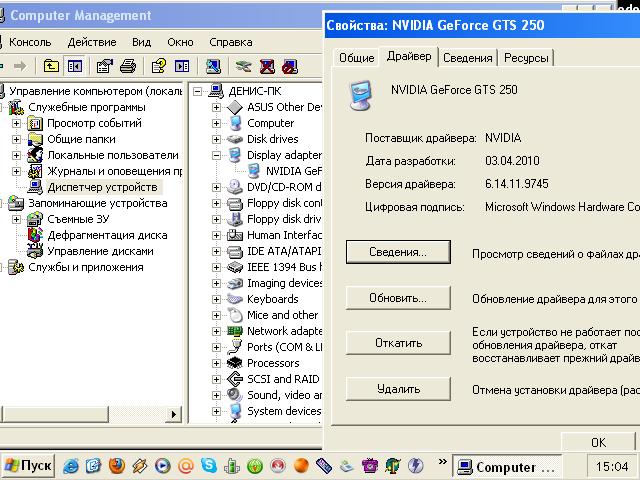Viewport: 640px width, 480px height.
Task: Open the Действие menu
Action: 92,42
